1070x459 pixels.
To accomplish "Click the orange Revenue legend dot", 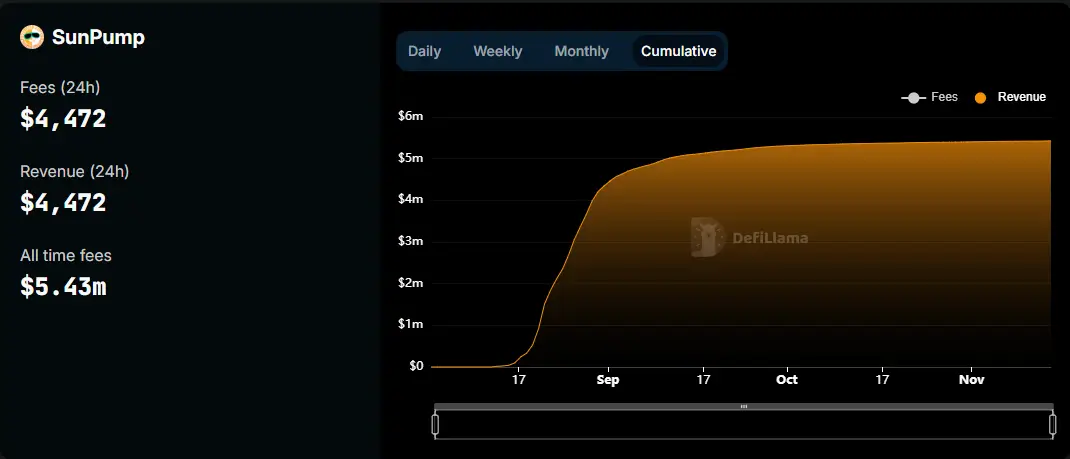I will point(981,98).
